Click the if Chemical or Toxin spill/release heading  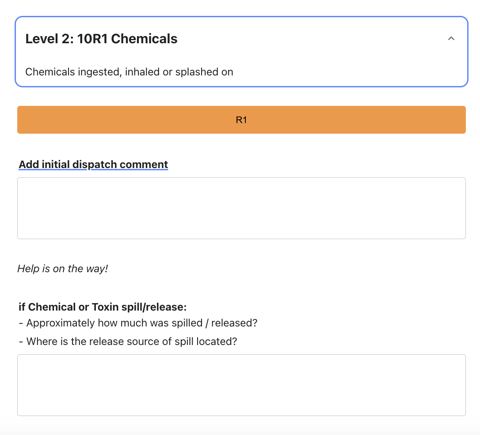tap(103, 307)
